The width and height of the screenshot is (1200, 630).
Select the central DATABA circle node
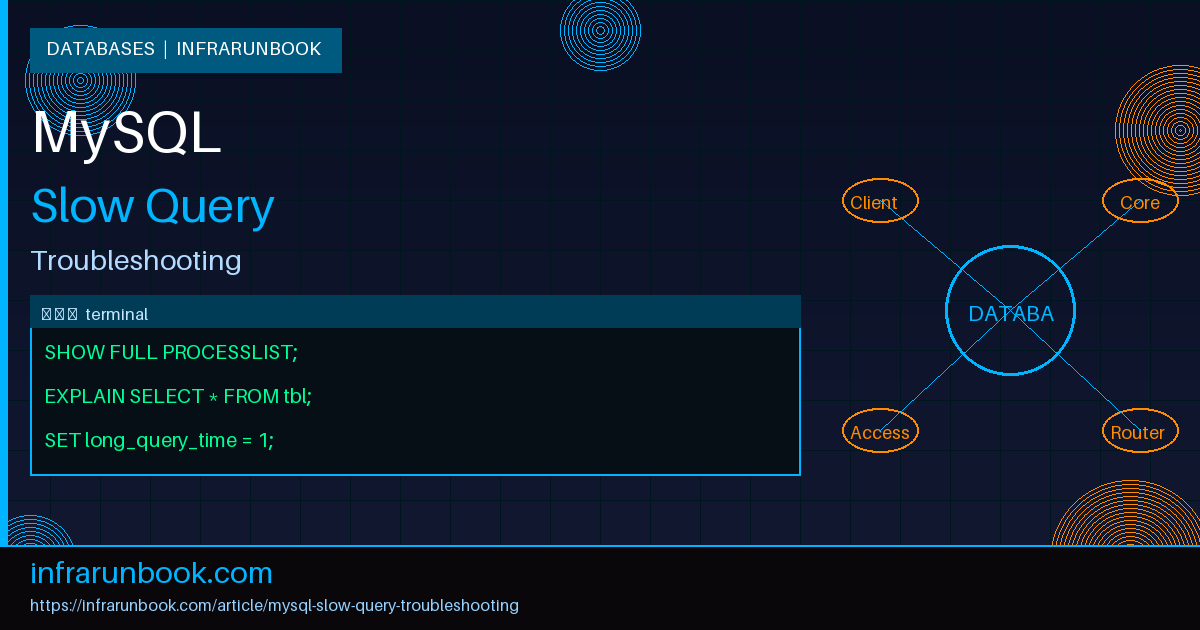(1010, 312)
